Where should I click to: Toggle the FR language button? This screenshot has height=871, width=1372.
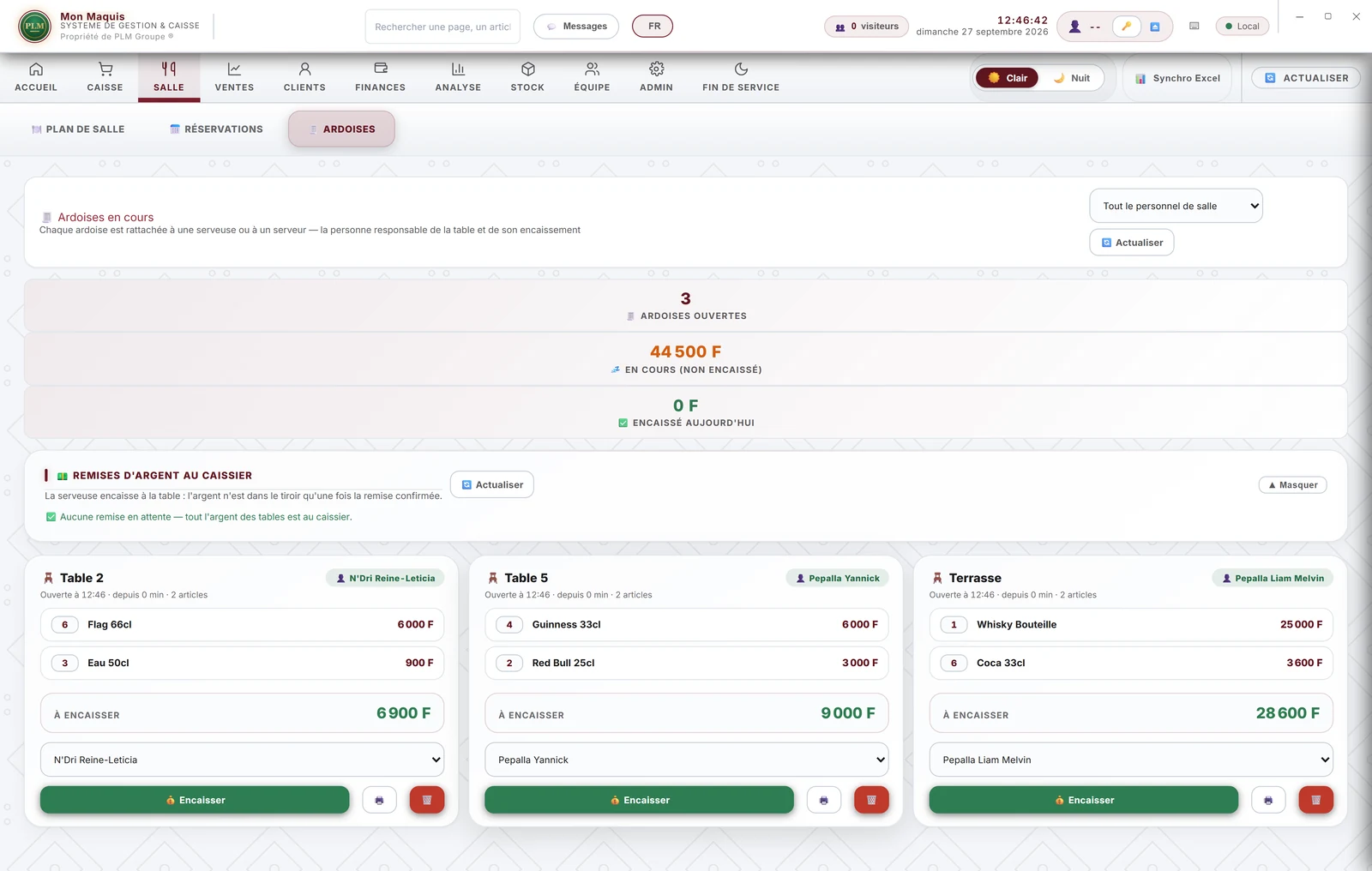point(653,27)
